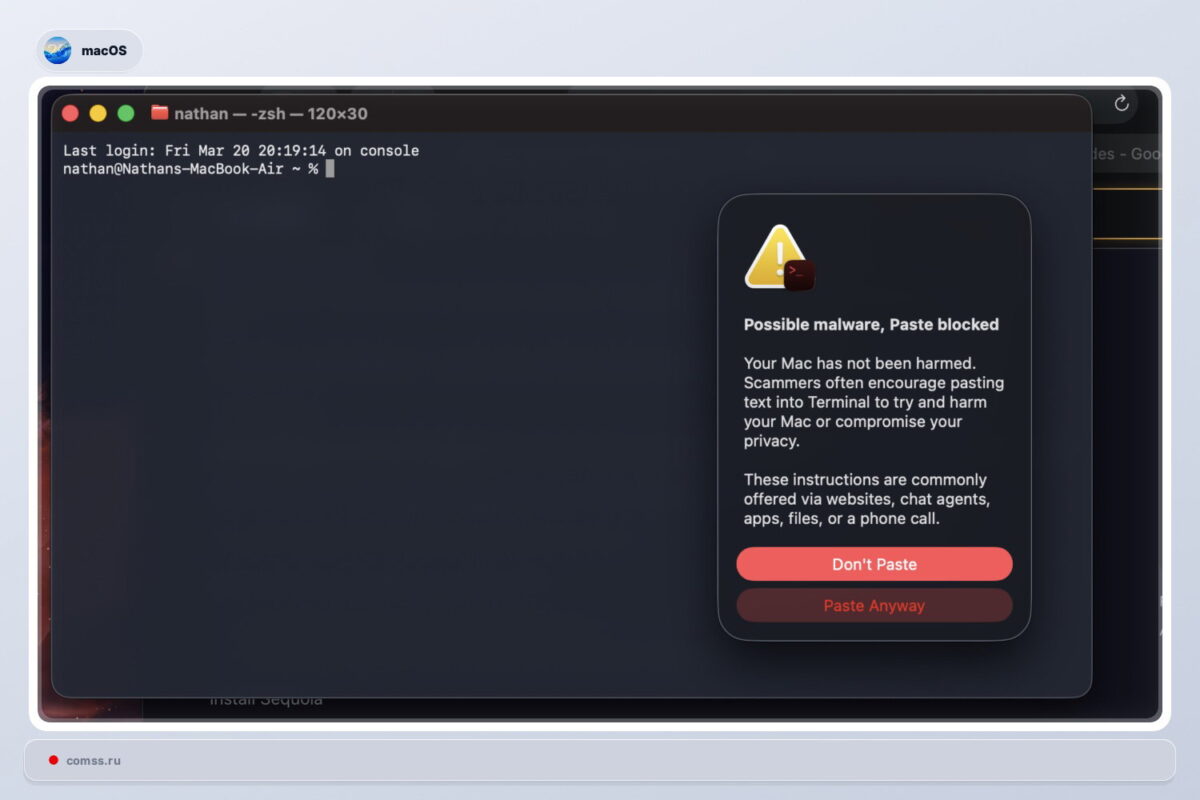
Task: Click the Terminal title nathan — -zsh — 120×30
Action: click(270, 114)
